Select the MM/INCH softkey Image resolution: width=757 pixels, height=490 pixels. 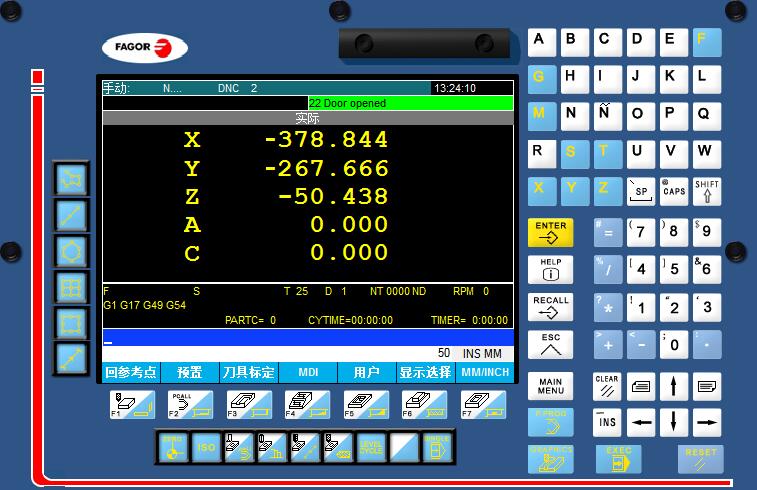point(484,373)
